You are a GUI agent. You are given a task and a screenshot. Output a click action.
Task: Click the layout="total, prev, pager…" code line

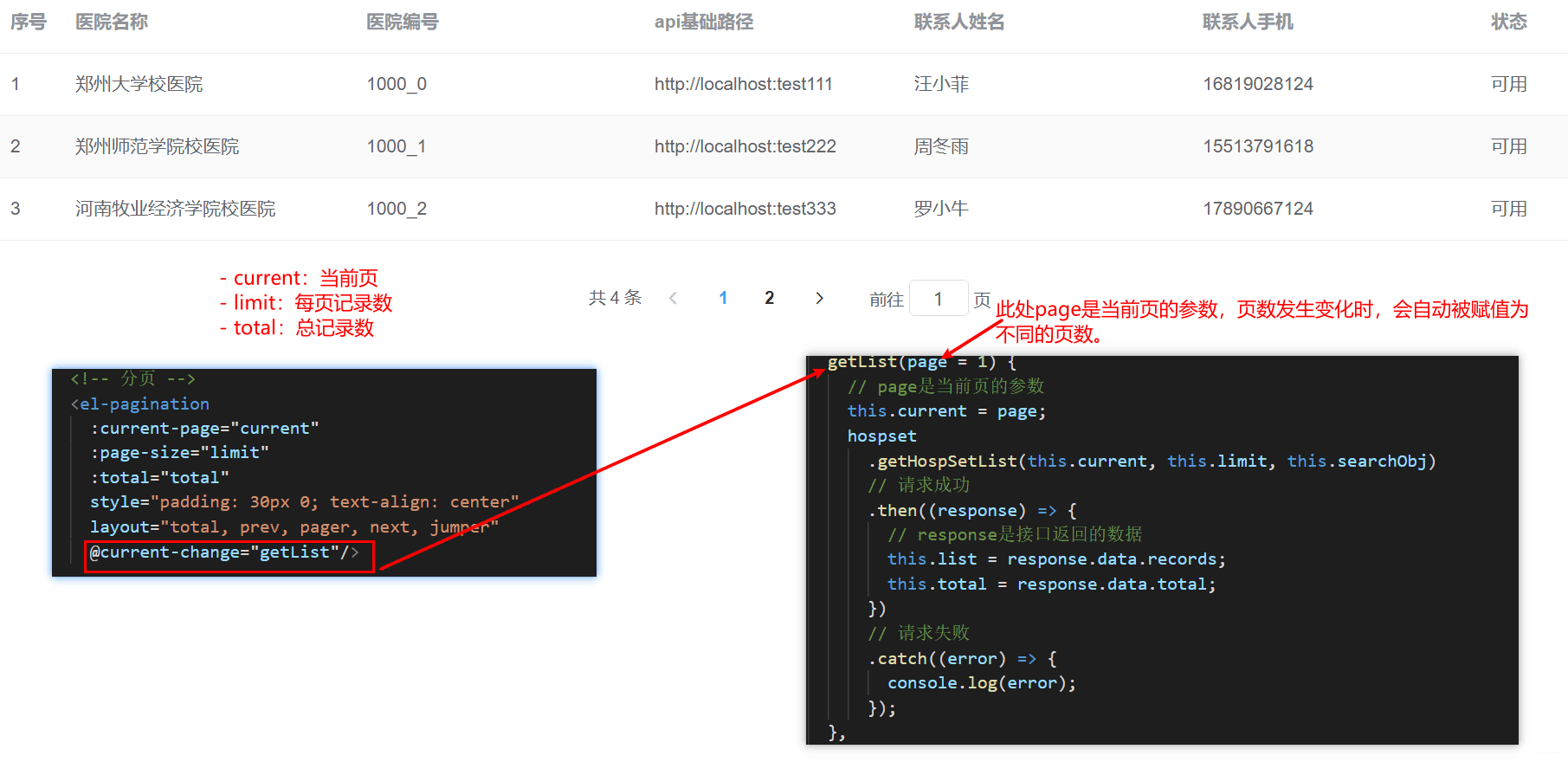(x=294, y=526)
